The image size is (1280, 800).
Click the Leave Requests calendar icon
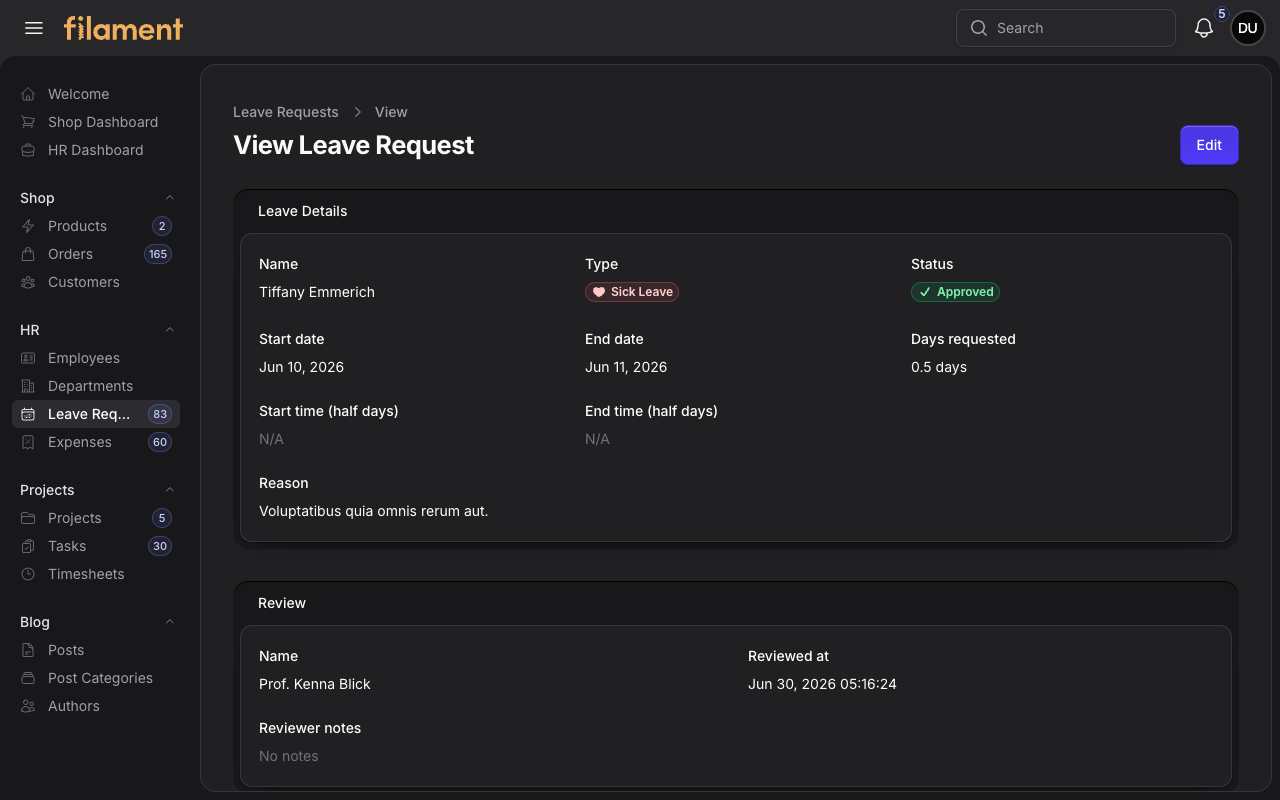28,414
